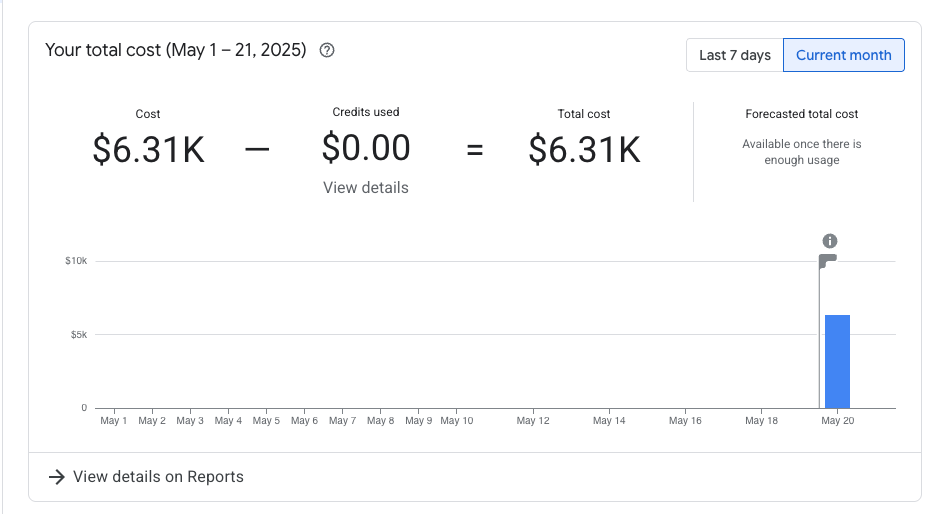Image resolution: width=939 pixels, height=514 pixels.
Task: Click the $0.00 Credits used amount
Action: (x=366, y=149)
